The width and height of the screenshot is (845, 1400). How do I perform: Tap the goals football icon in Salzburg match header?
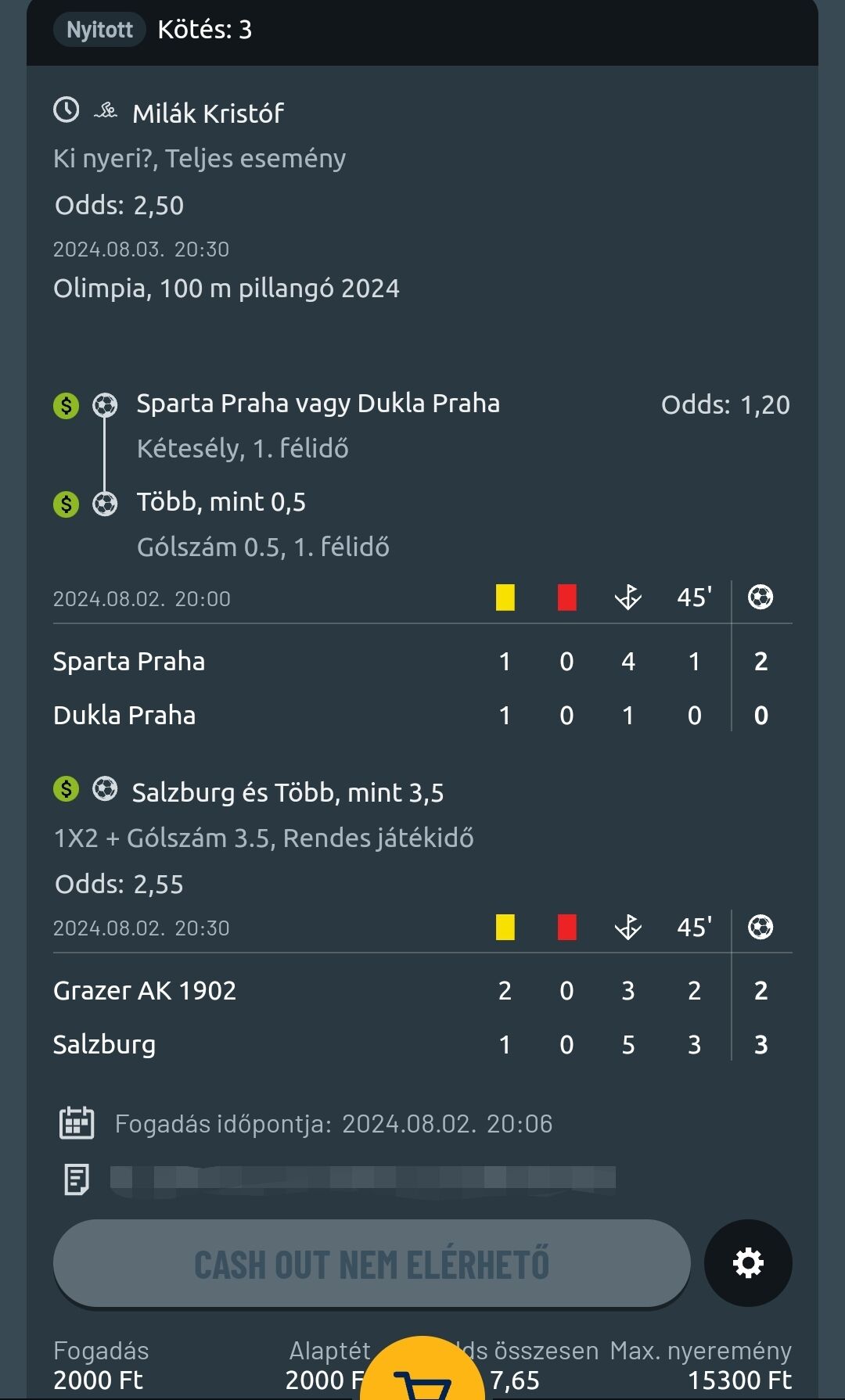(x=760, y=928)
